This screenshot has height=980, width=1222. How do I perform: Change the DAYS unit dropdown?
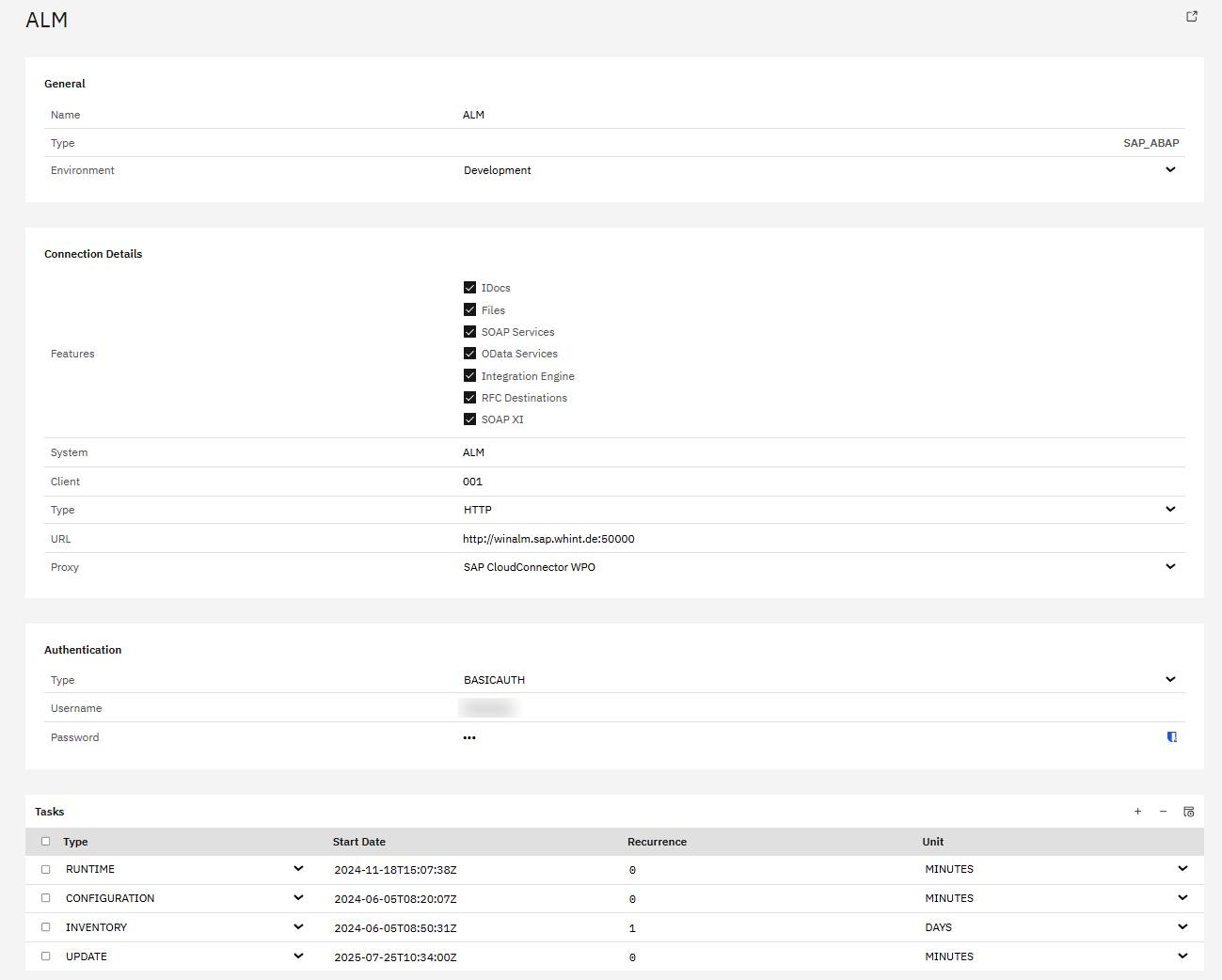1182,927
